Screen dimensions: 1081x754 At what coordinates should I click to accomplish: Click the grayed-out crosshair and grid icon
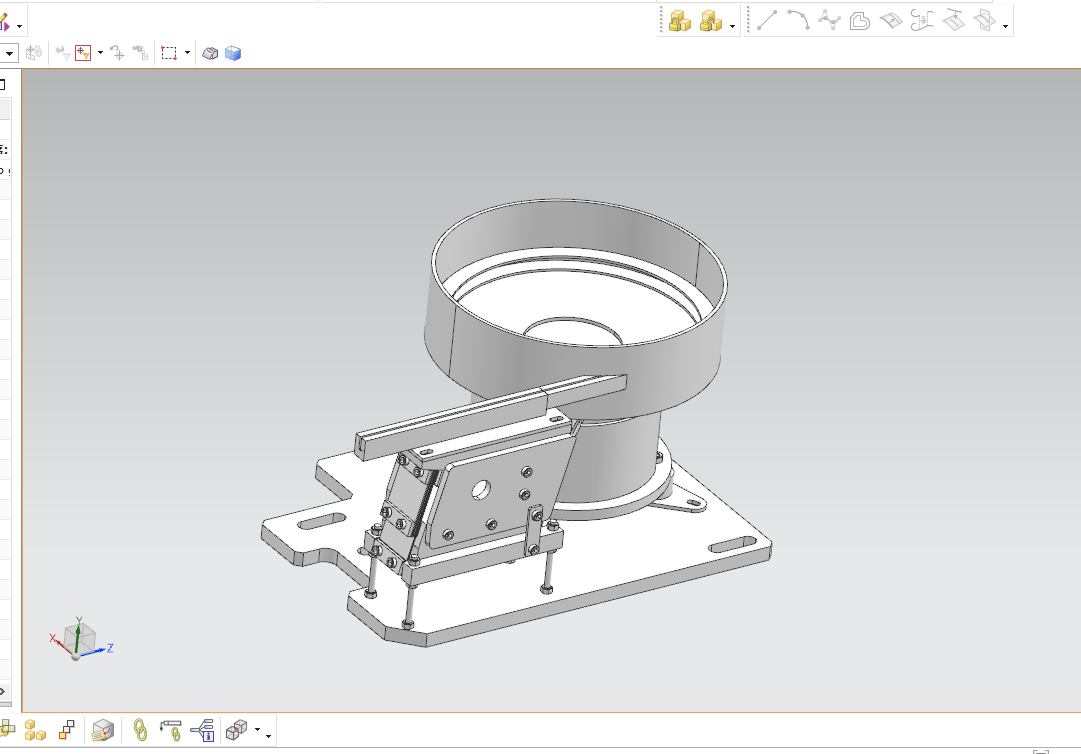33,53
